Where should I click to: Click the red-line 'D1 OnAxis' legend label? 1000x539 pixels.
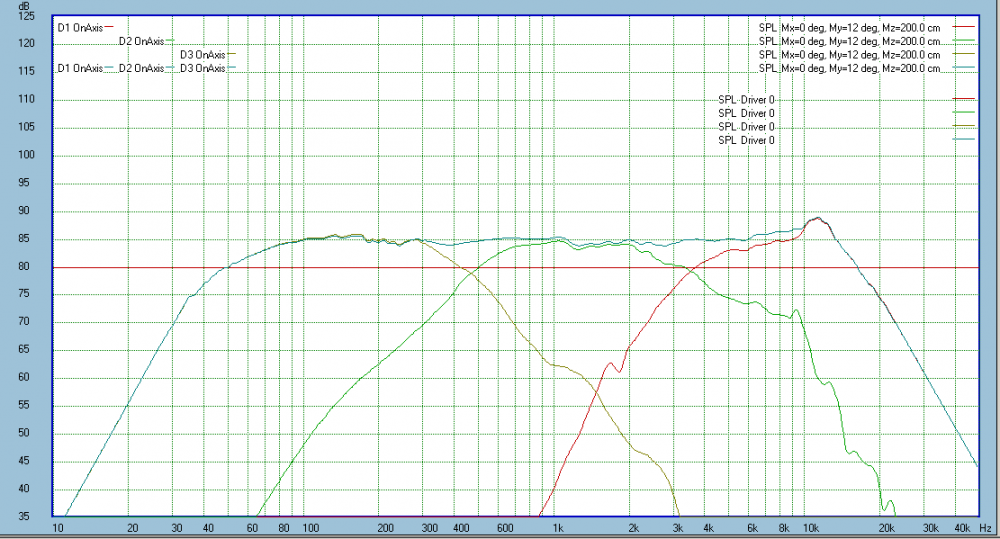click(x=80, y=27)
